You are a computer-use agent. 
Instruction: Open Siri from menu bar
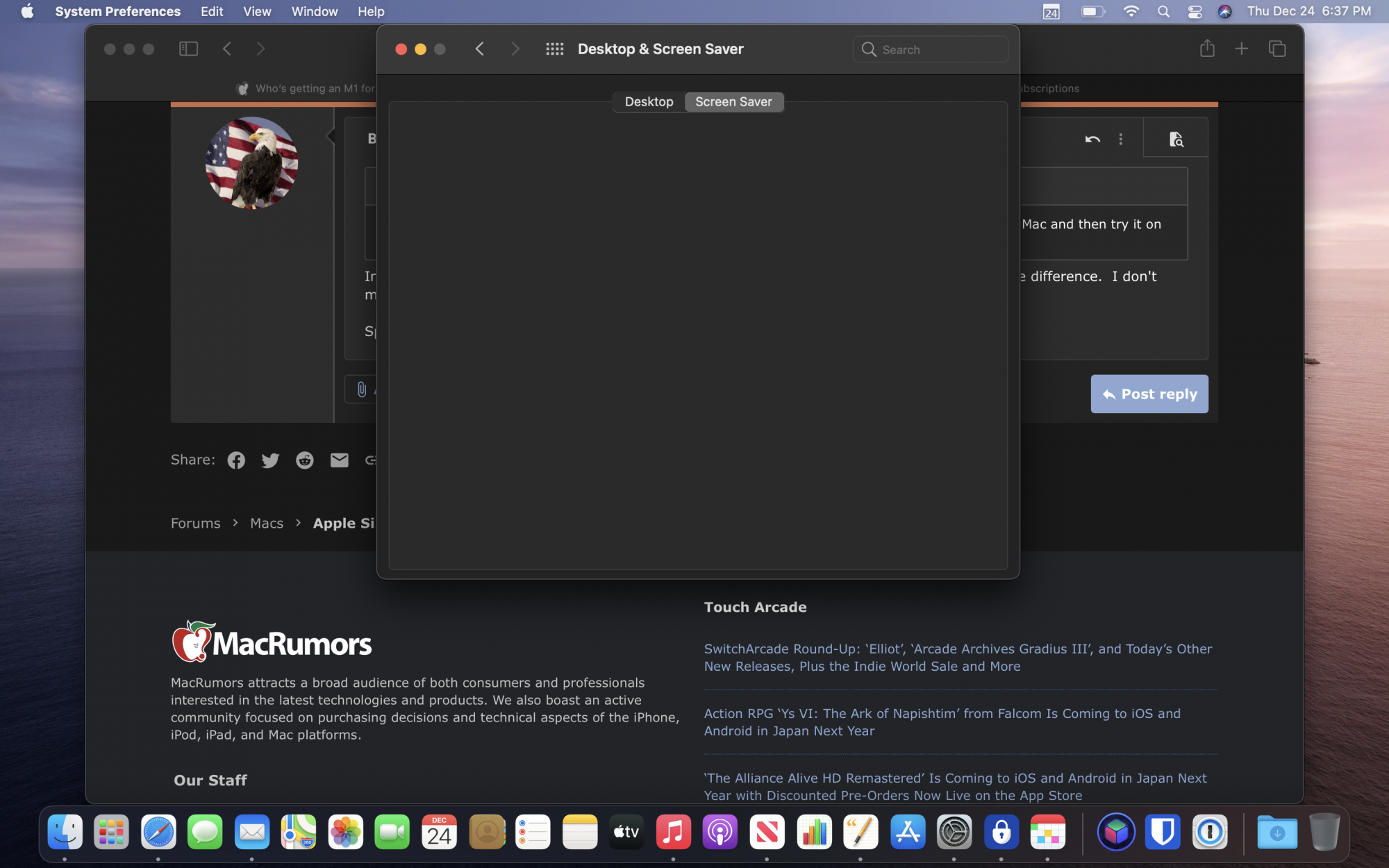[1225, 11]
